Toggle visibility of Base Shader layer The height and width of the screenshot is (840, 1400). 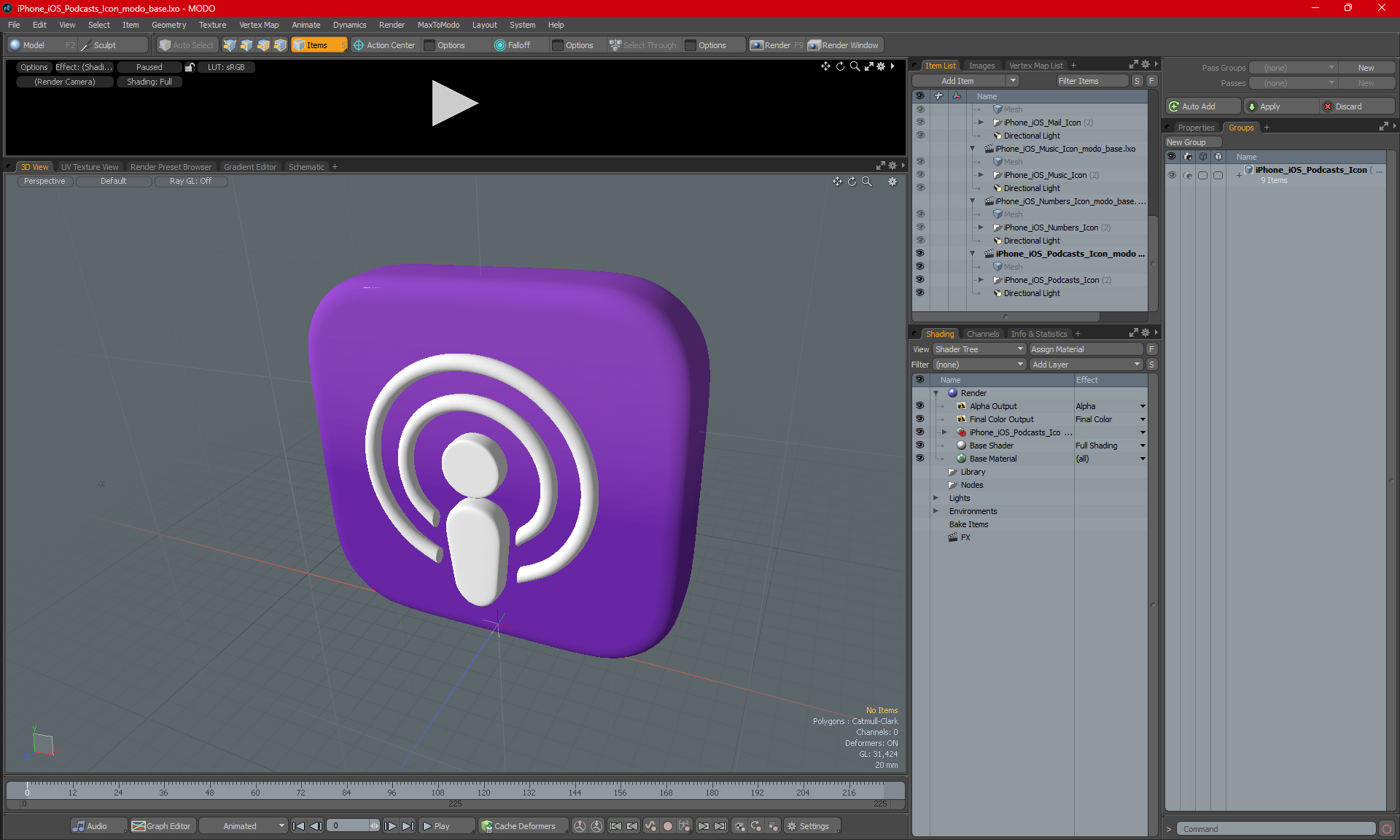[919, 446]
